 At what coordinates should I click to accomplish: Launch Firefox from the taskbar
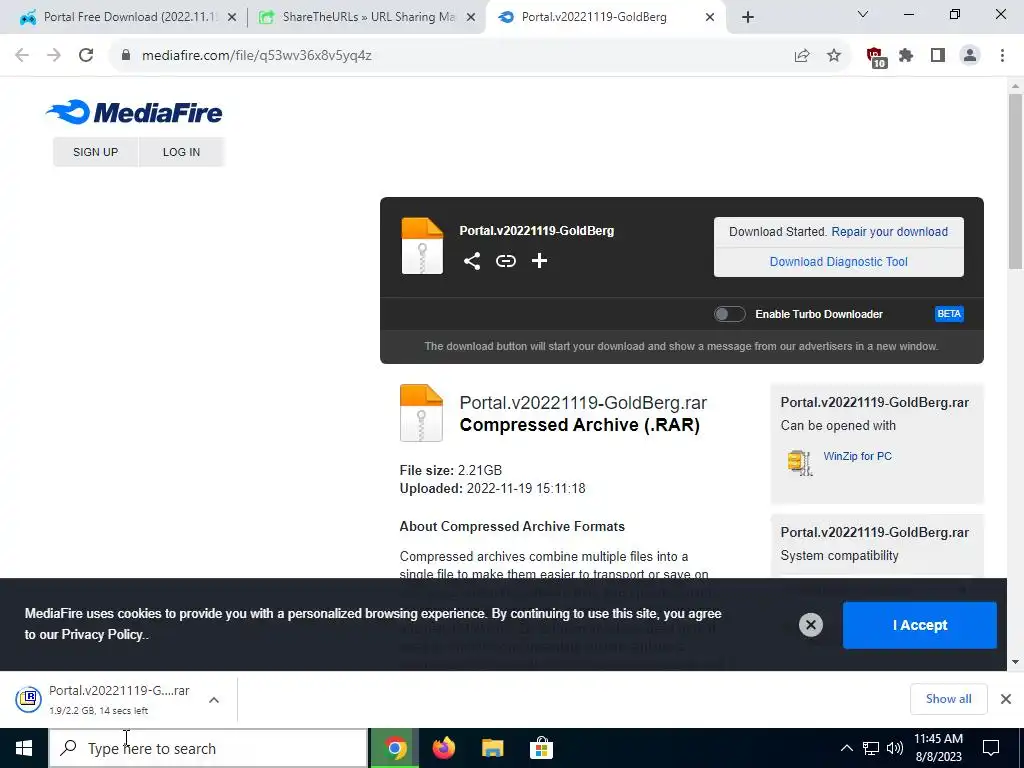coord(443,748)
